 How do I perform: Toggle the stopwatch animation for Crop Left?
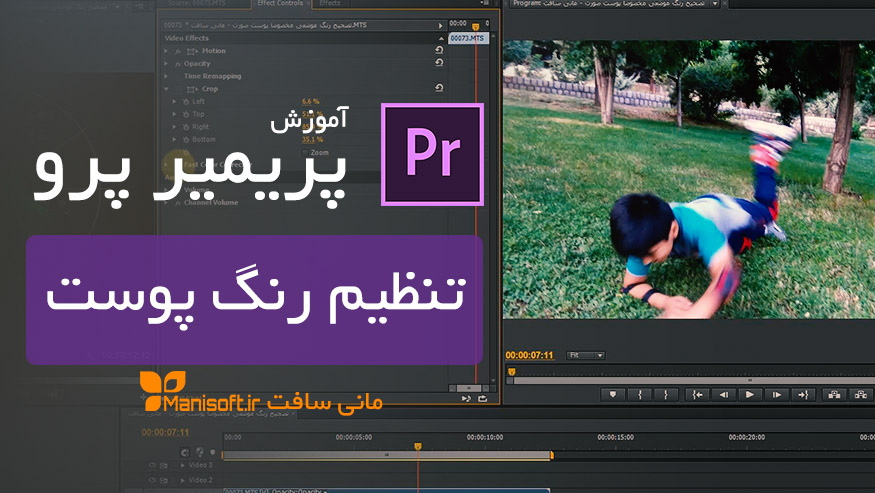tap(186, 102)
